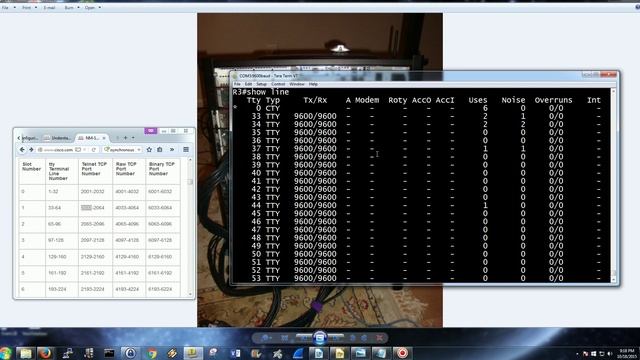Click the volume icon in system tray

(x=610, y=353)
